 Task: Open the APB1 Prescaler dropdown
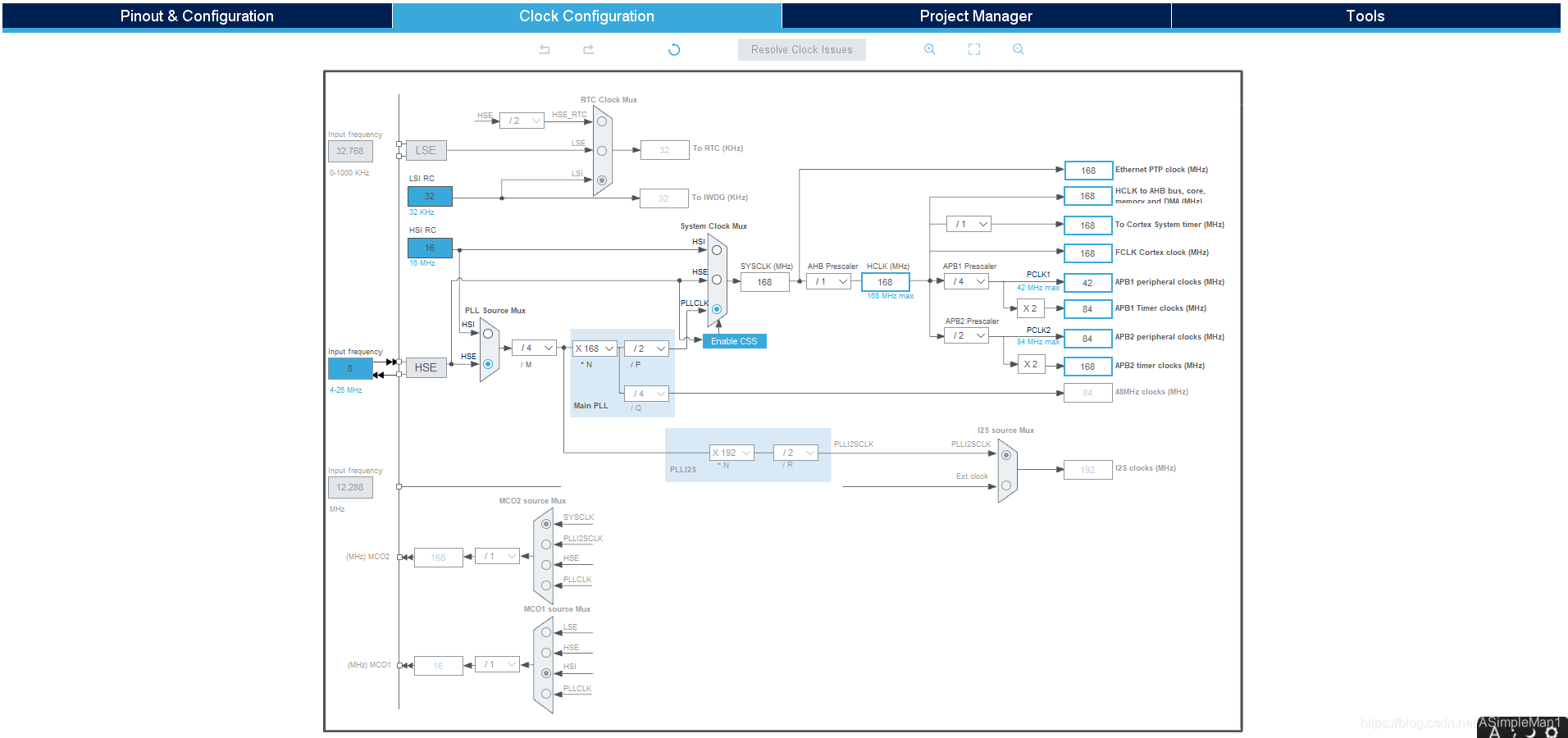click(x=966, y=281)
